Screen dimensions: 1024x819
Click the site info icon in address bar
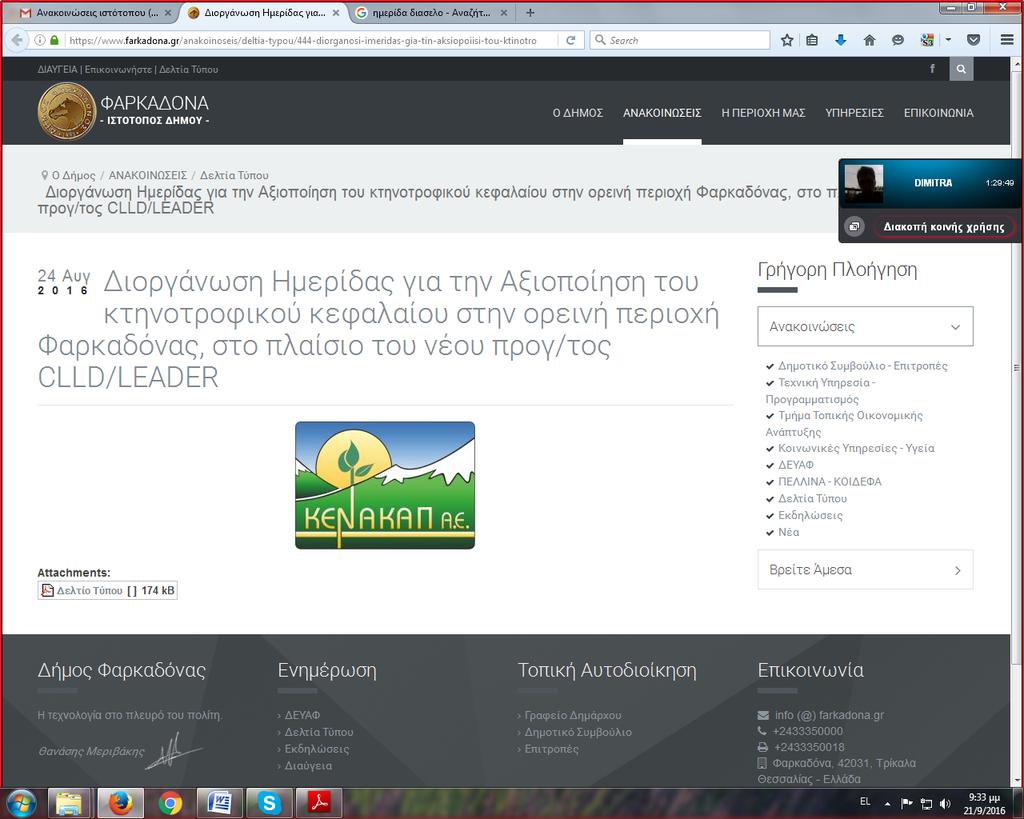[40, 40]
